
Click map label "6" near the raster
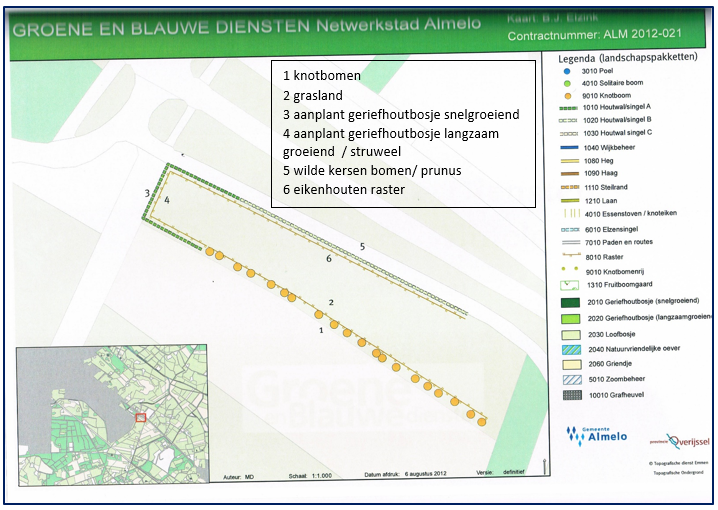(x=329, y=259)
